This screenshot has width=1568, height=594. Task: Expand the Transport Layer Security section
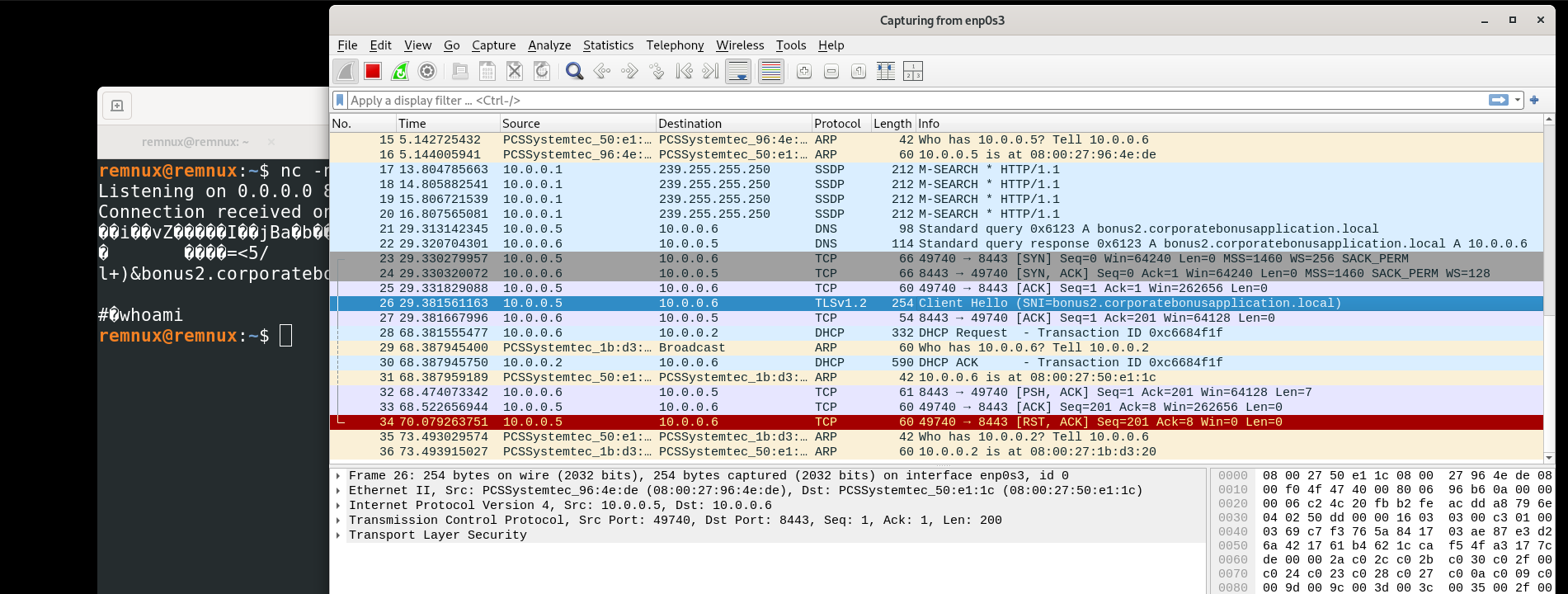point(338,535)
